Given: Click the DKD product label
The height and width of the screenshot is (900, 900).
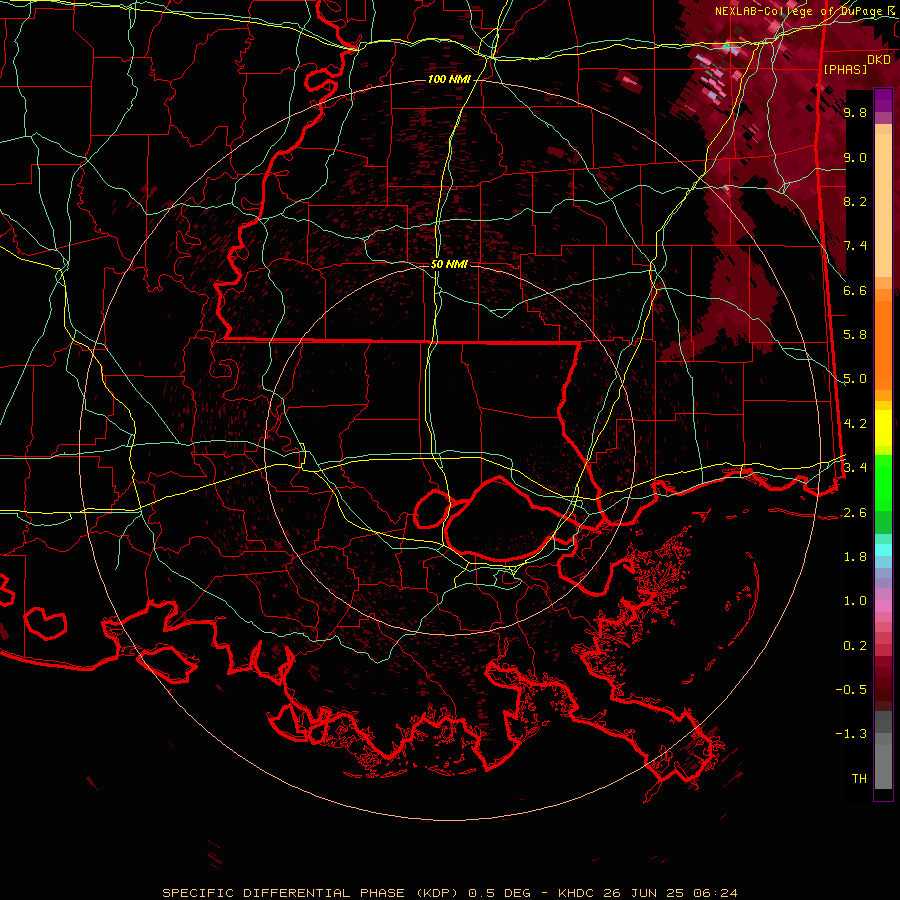Looking at the screenshot, I should click(879, 60).
